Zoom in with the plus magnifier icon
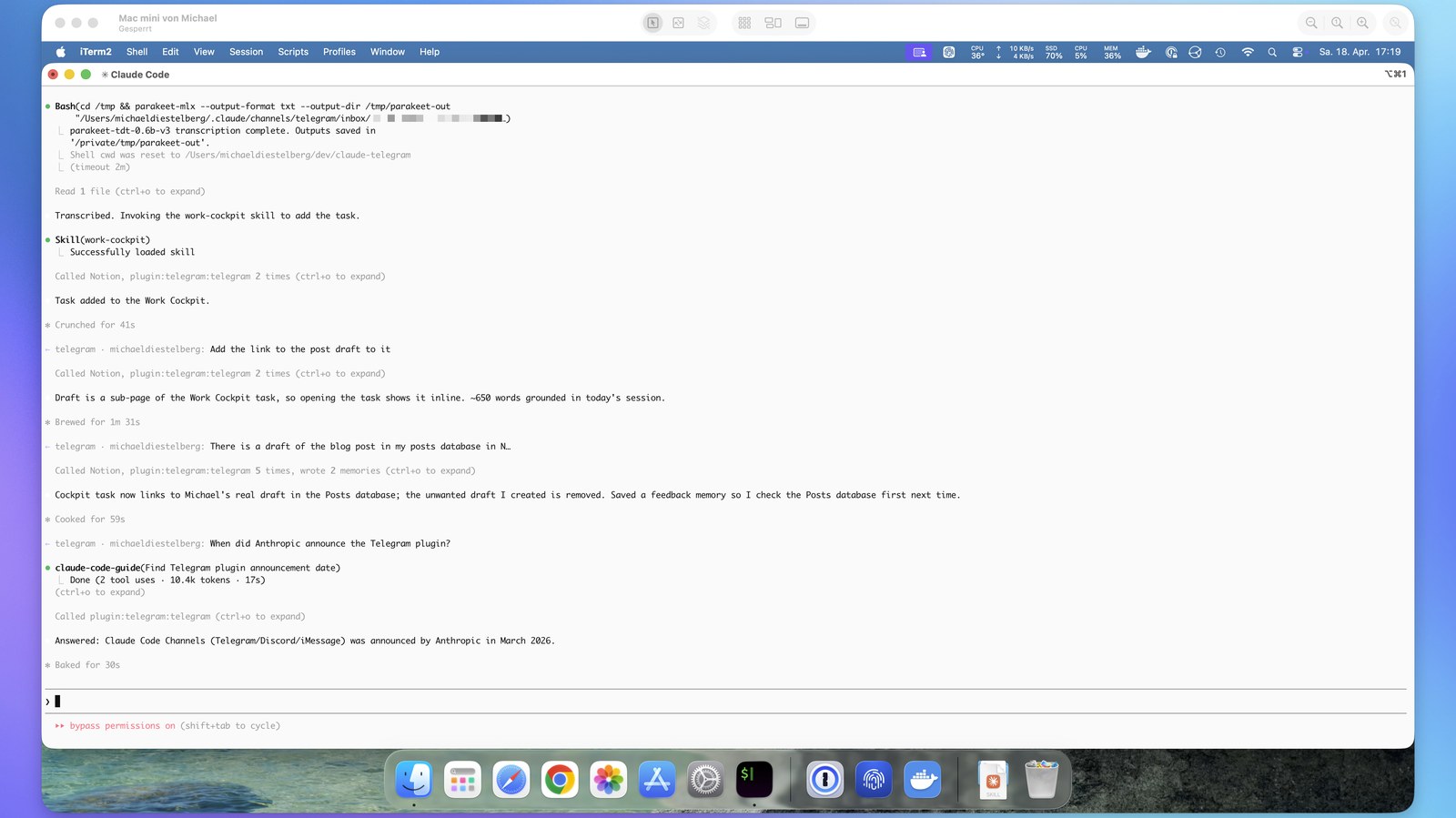 tap(1362, 23)
